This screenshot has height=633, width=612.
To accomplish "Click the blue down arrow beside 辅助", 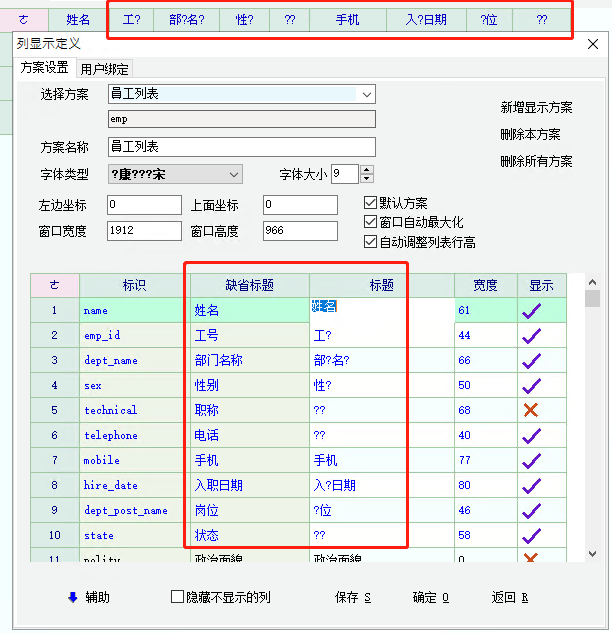I will pyautogui.click(x=72, y=597).
